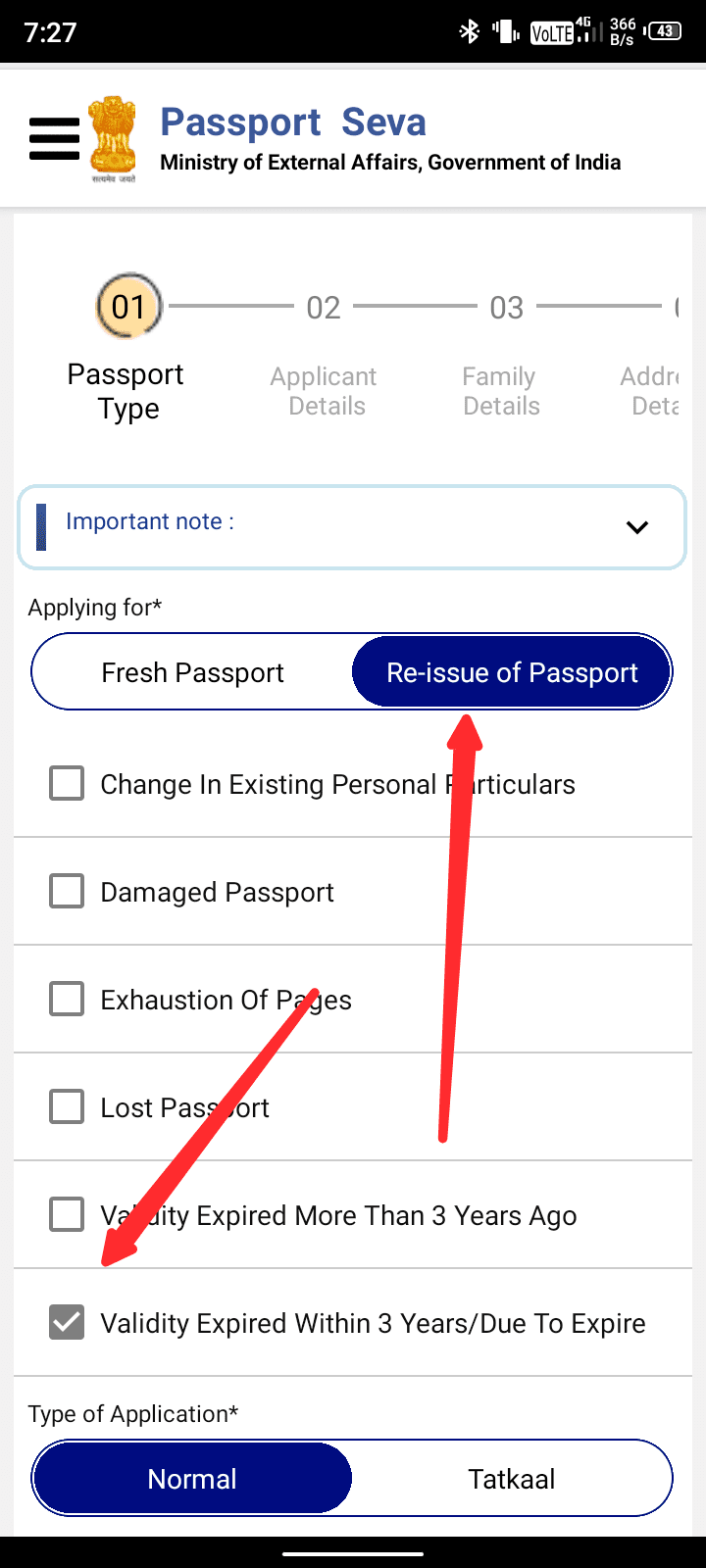
Task: Check Change In Existing Personal Particulars
Action: 67,784
